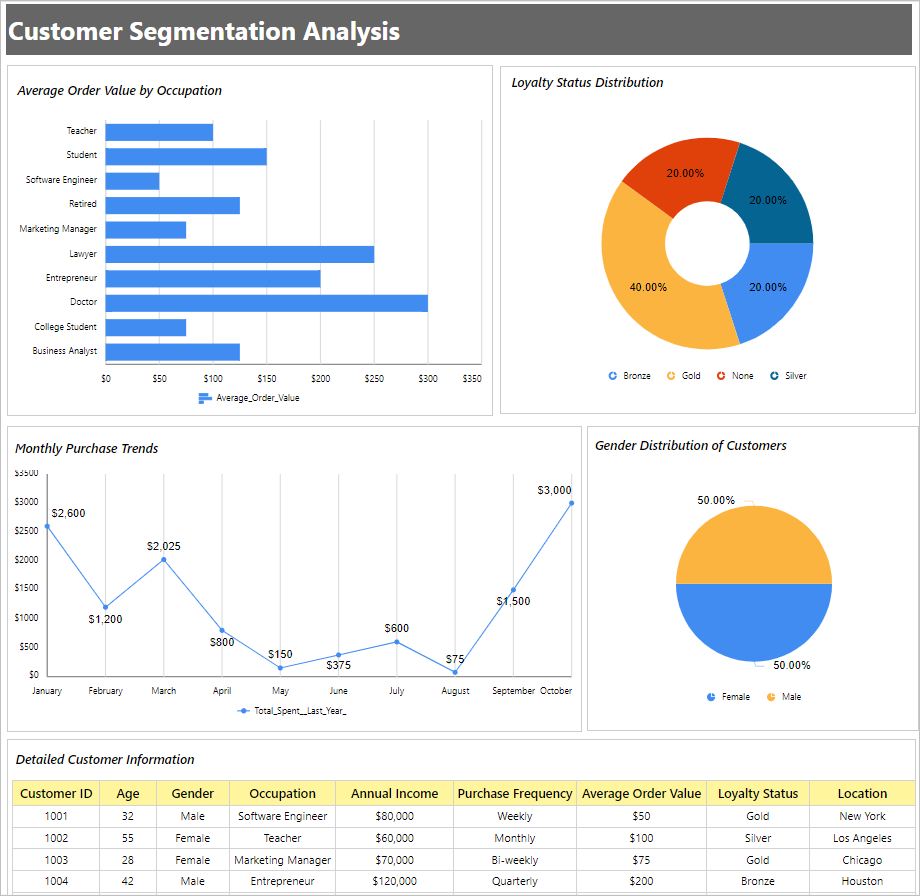Click the Female legend icon

[x=711, y=696]
